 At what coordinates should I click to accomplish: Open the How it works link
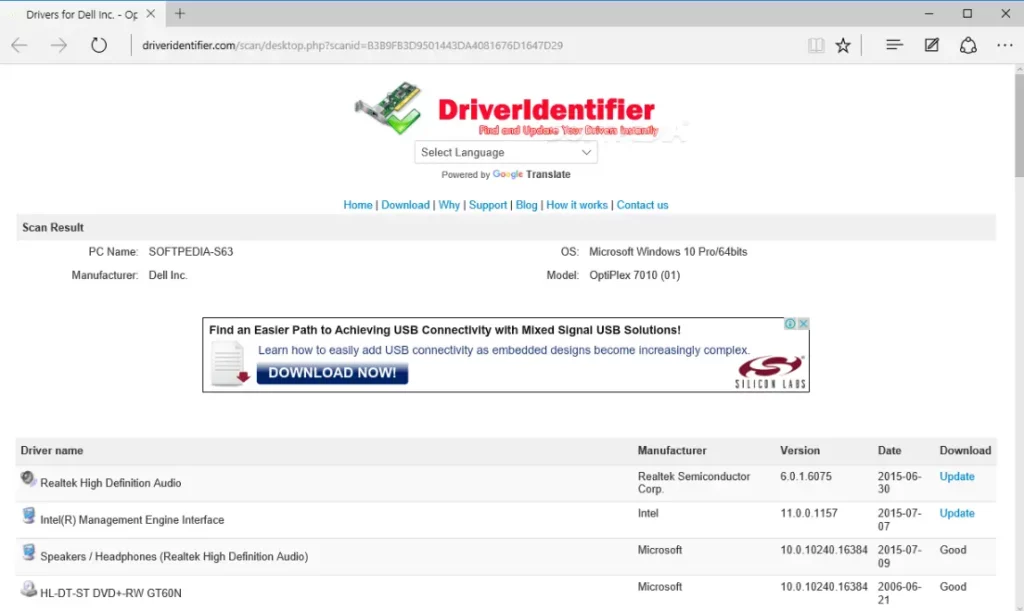(x=577, y=205)
